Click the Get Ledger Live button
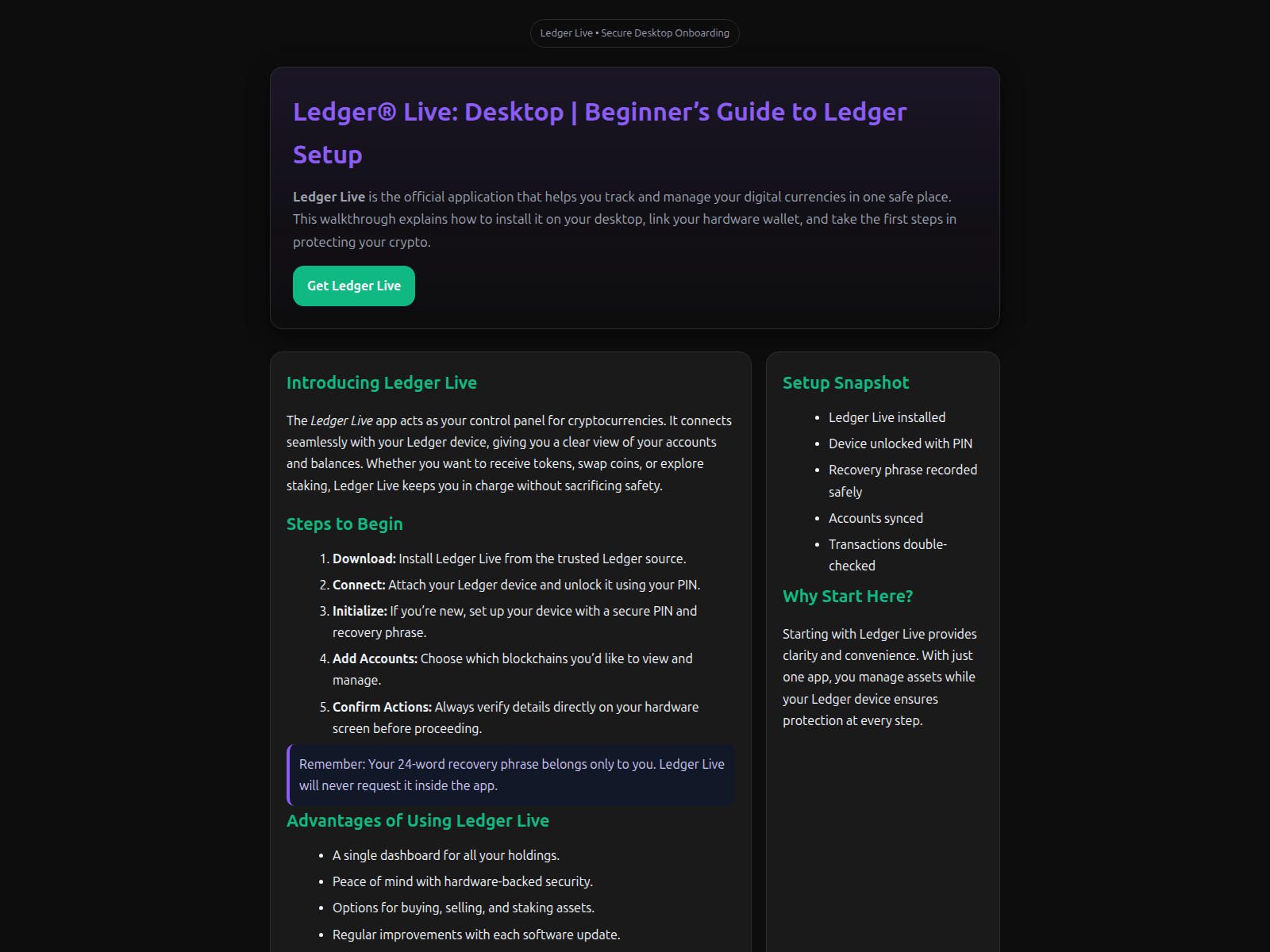Viewport: 1270px width, 952px height. point(353,286)
